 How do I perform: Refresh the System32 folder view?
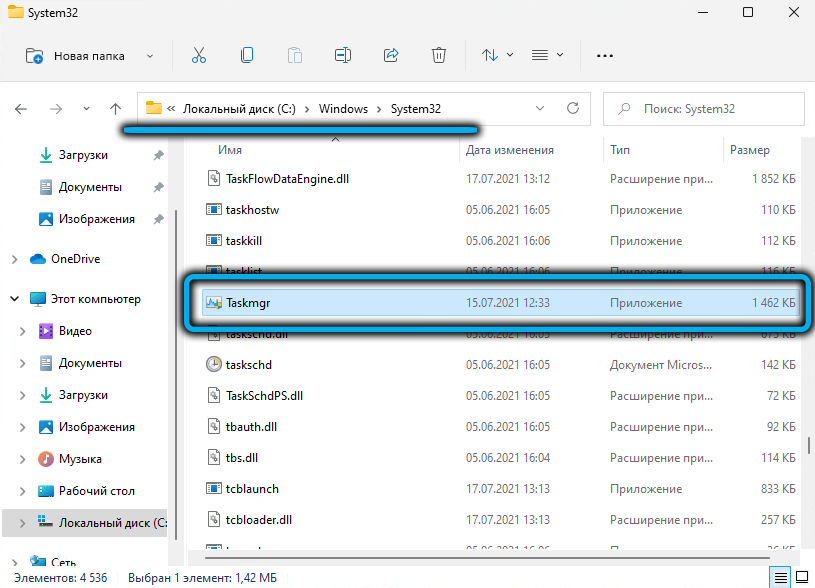click(x=573, y=108)
